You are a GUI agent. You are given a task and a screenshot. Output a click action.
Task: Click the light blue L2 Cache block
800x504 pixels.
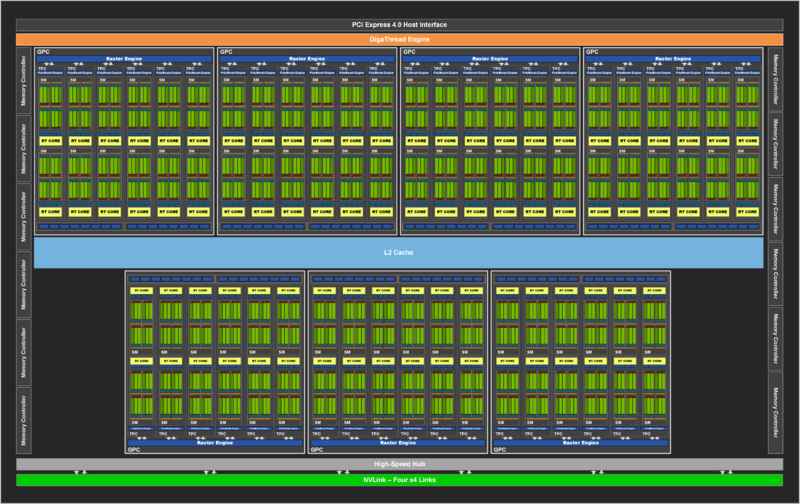[x=399, y=252]
